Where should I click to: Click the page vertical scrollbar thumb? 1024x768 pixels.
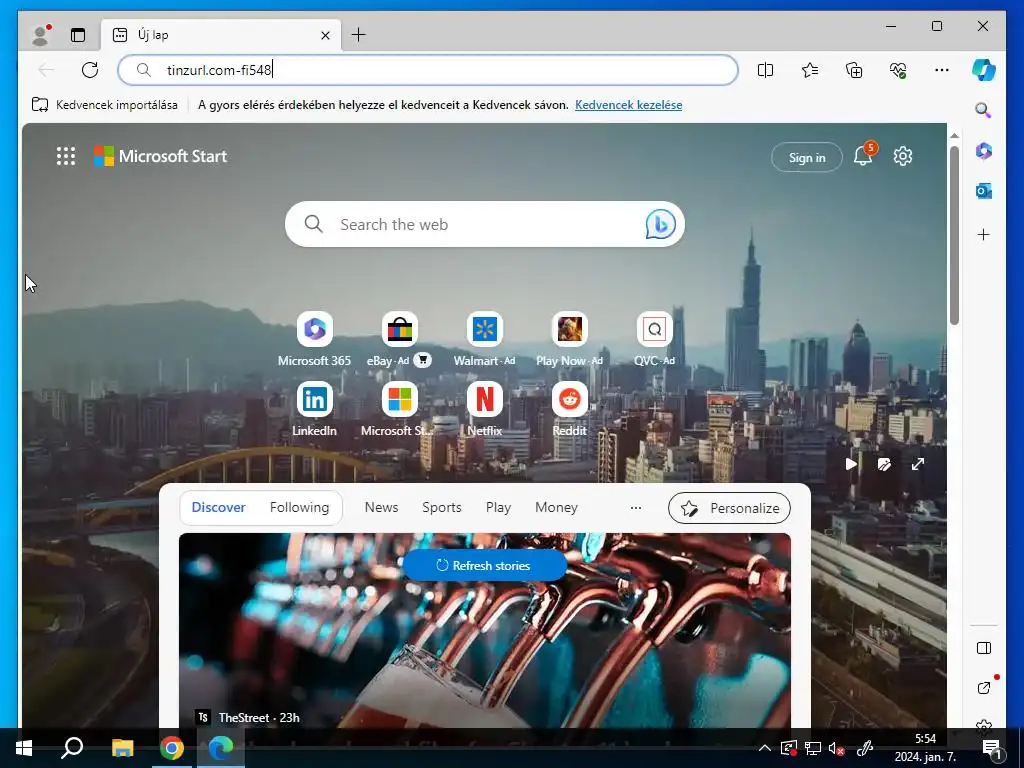pos(954,235)
